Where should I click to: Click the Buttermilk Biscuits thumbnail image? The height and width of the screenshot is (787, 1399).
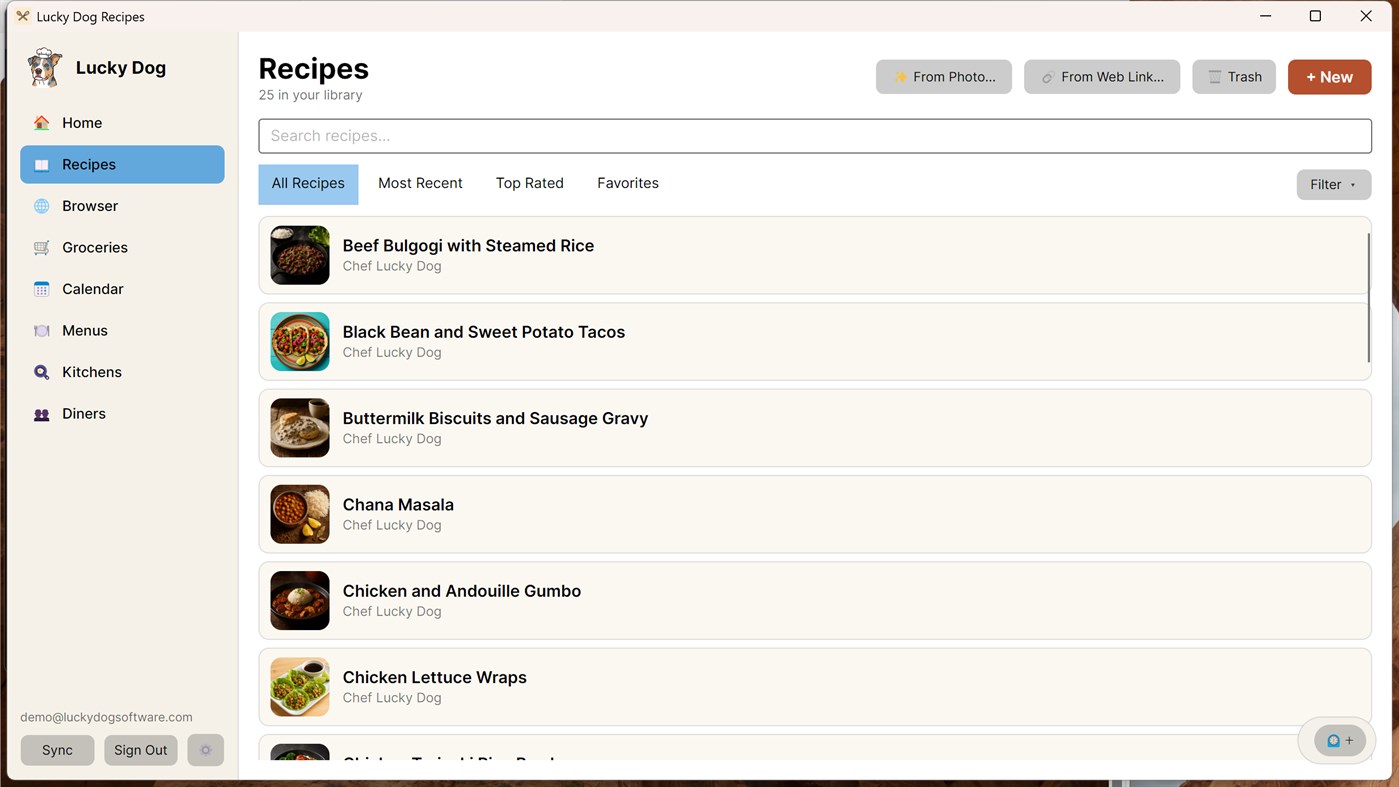coord(300,428)
